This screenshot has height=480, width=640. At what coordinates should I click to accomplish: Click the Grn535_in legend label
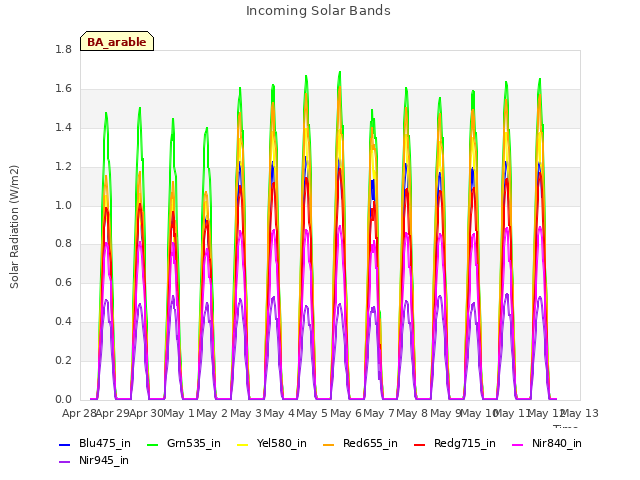point(194,443)
